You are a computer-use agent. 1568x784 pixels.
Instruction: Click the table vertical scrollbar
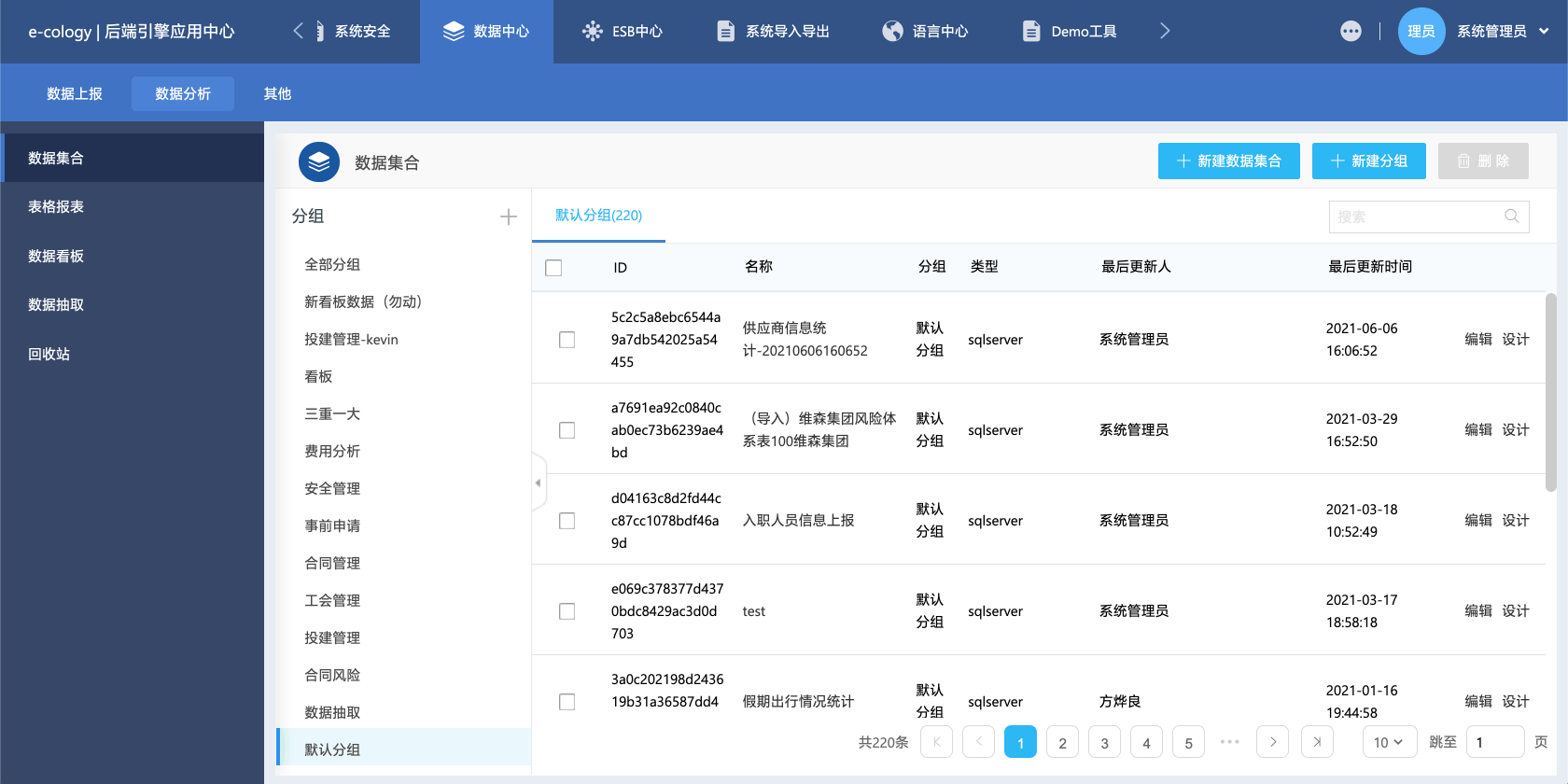coord(1551,392)
